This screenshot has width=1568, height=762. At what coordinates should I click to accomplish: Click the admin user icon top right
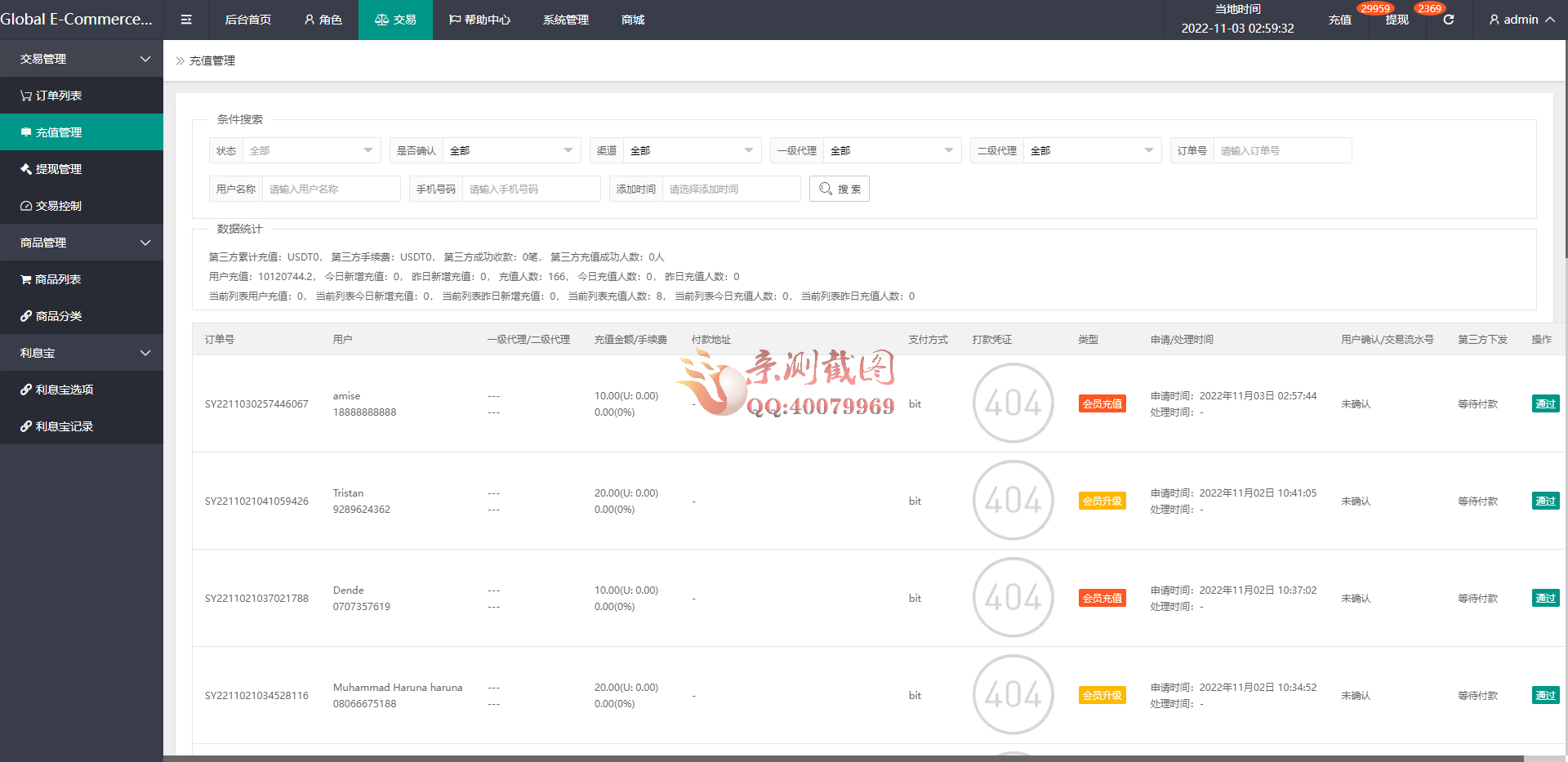click(1493, 19)
